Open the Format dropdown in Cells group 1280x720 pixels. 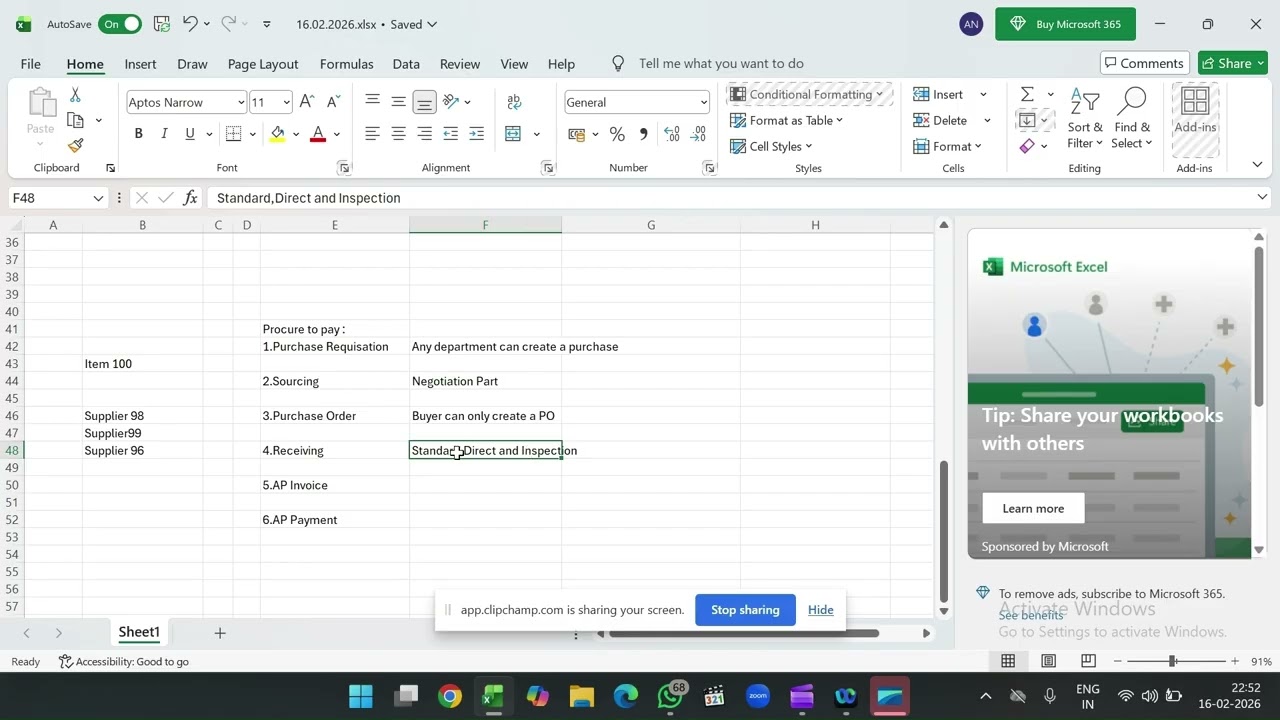(947, 146)
